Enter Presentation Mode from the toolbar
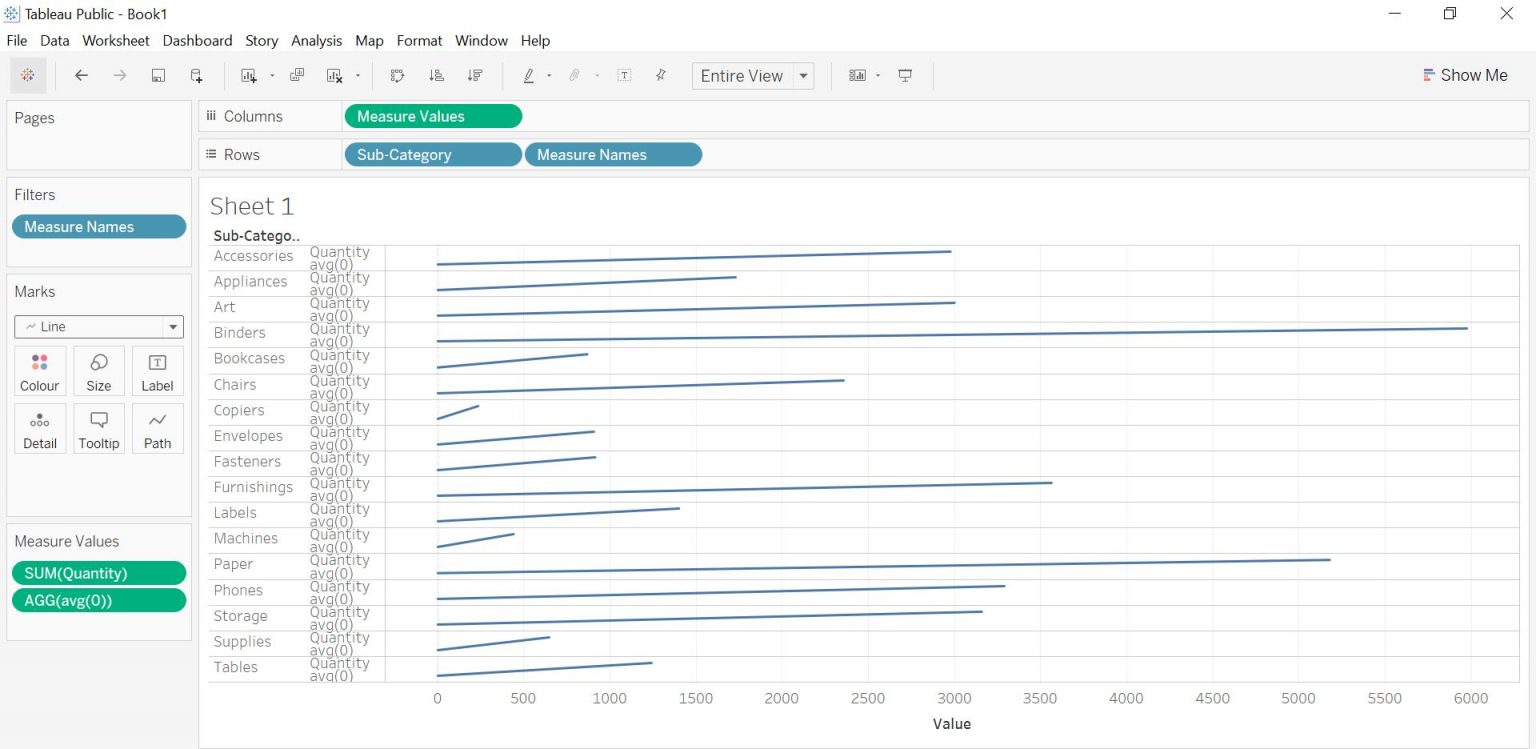This screenshot has width=1536, height=749. (x=905, y=75)
